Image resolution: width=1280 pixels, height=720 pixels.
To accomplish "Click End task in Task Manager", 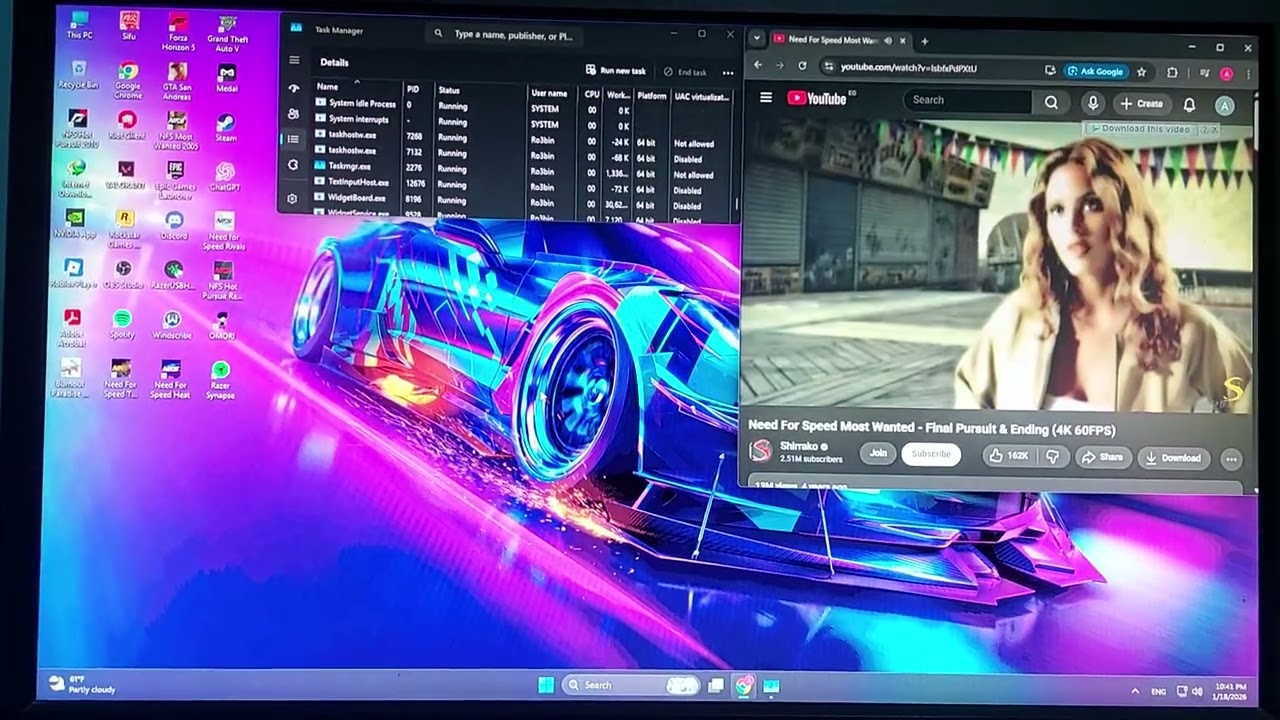I will 685,72.
